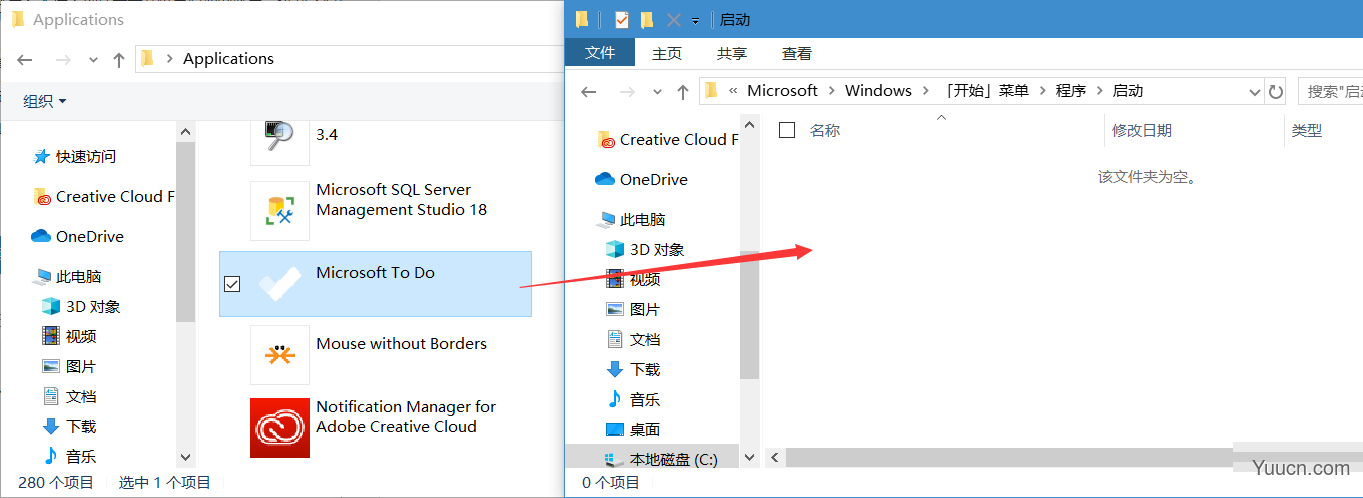
Task: Switch to the 共享 ribbon tab
Action: pyautogui.click(x=732, y=53)
